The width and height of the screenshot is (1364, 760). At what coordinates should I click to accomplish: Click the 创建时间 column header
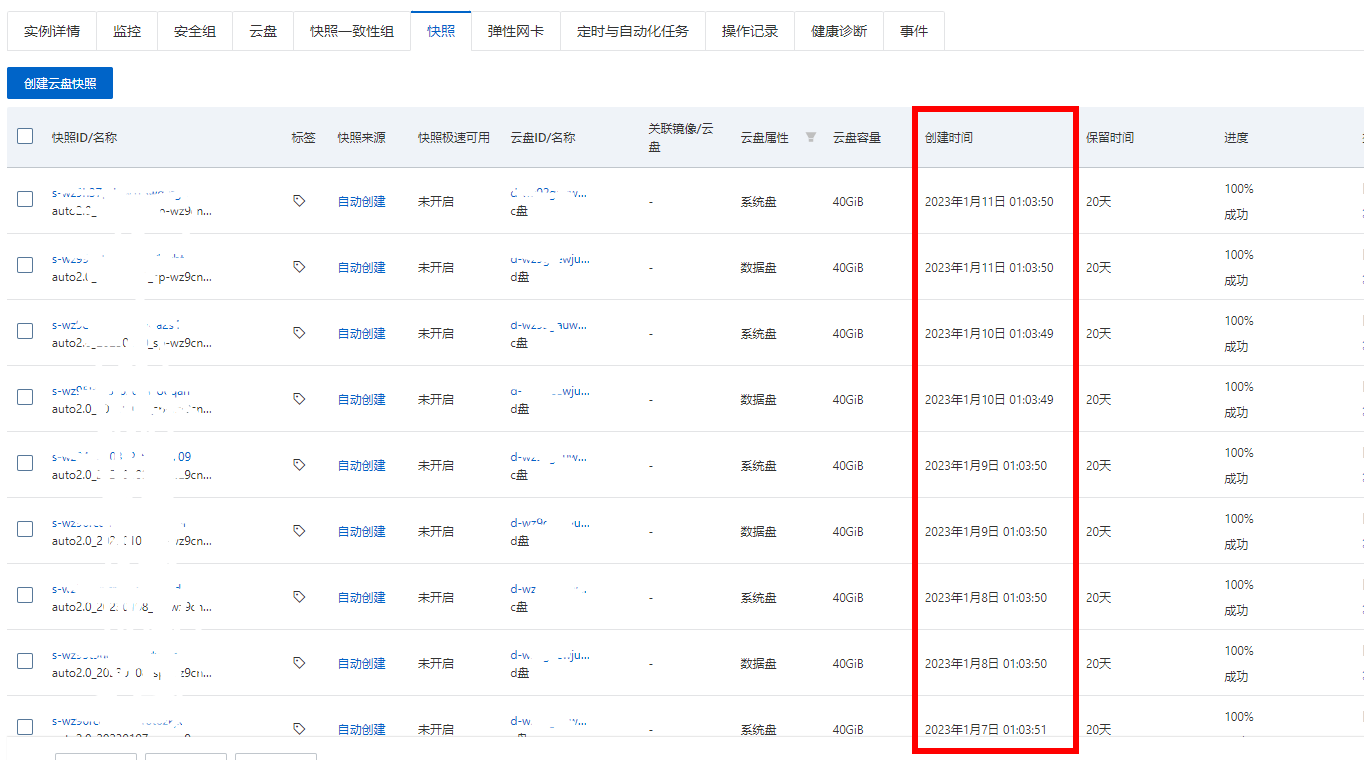949,137
